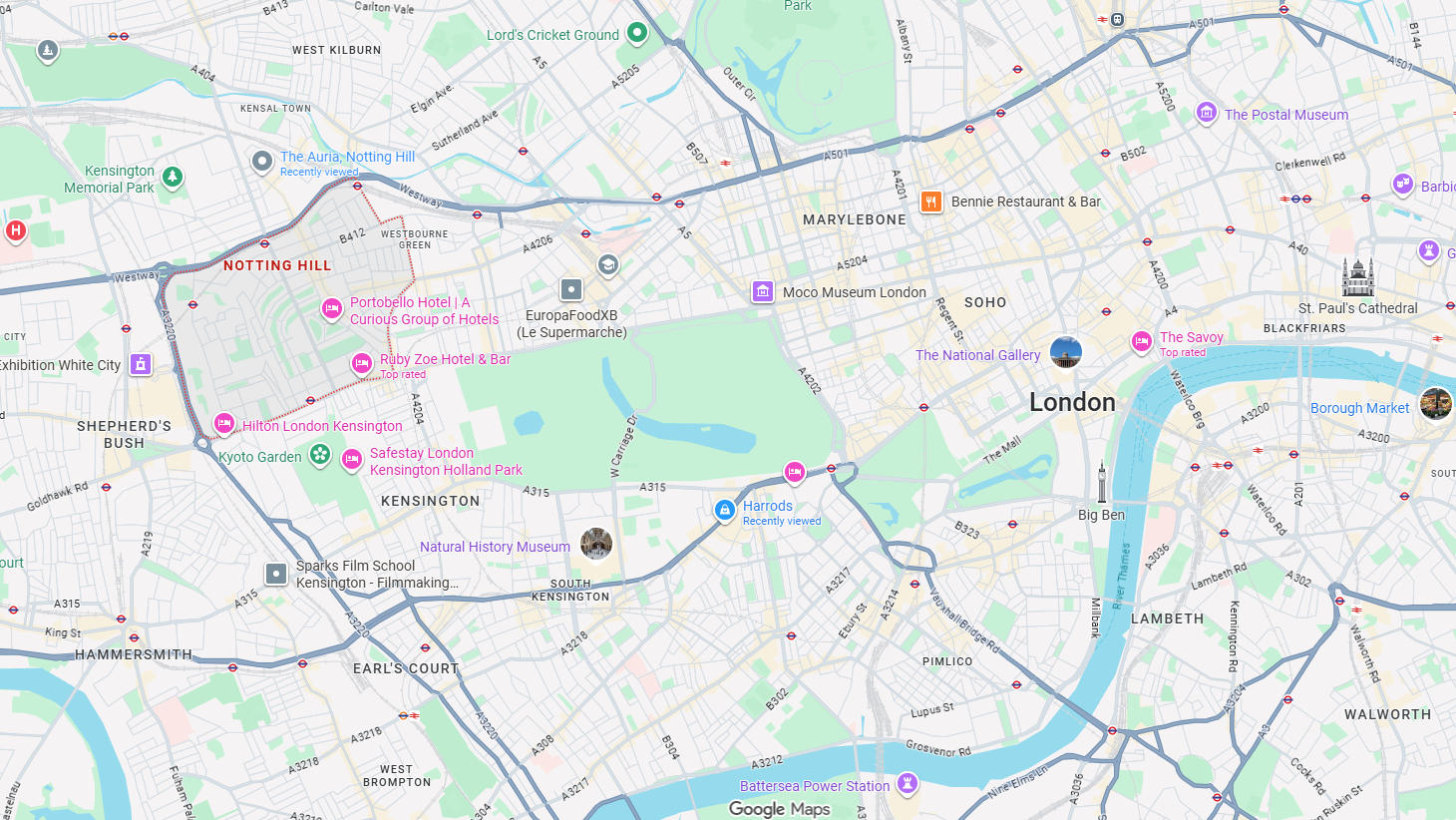The height and width of the screenshot is (820, 1456).
Task: Click The Savoy label text
Action: pyautogui.click(x=1192, y=337)
